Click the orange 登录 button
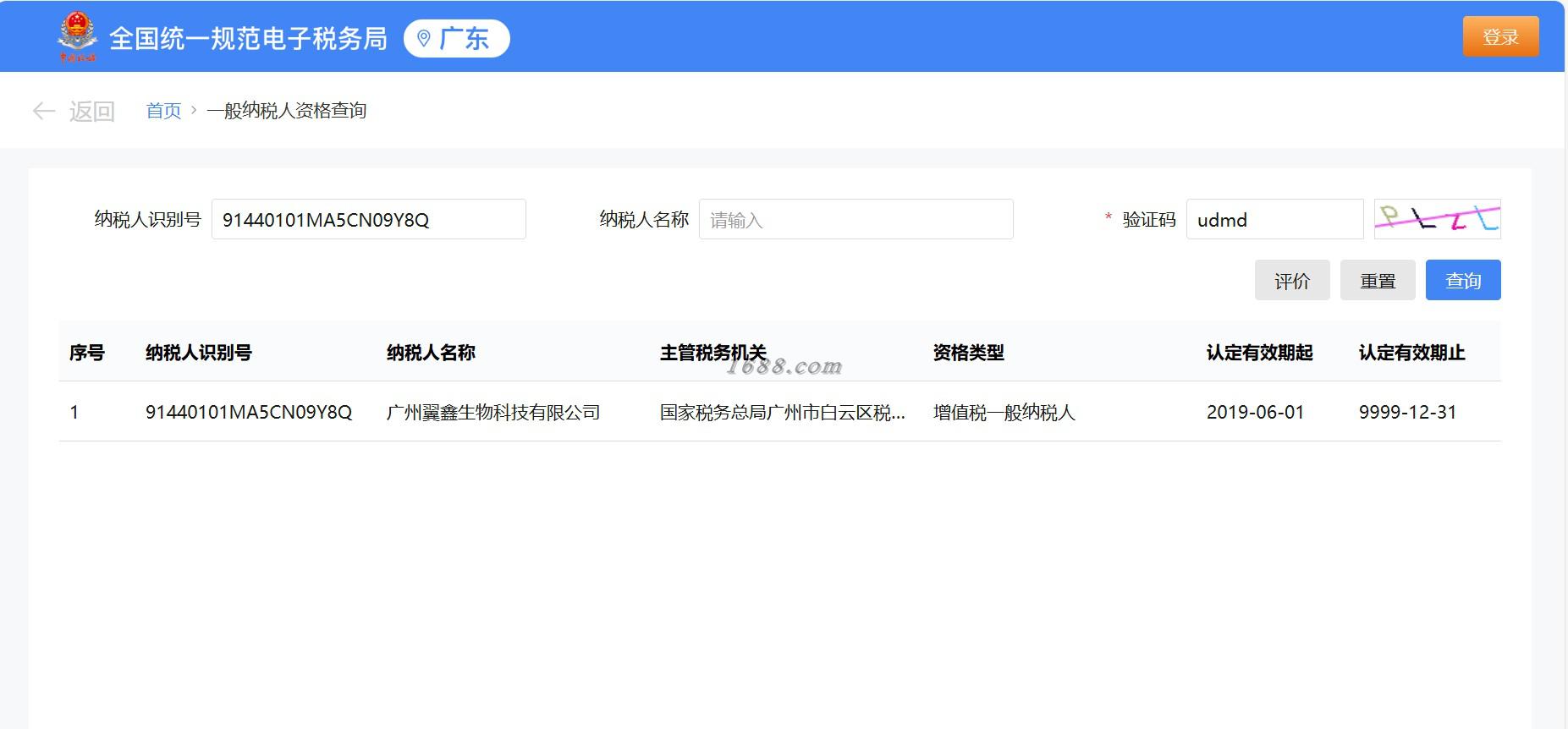Image resolution: width=1568 pixels, height=729 pixels. coord(1500,37)
